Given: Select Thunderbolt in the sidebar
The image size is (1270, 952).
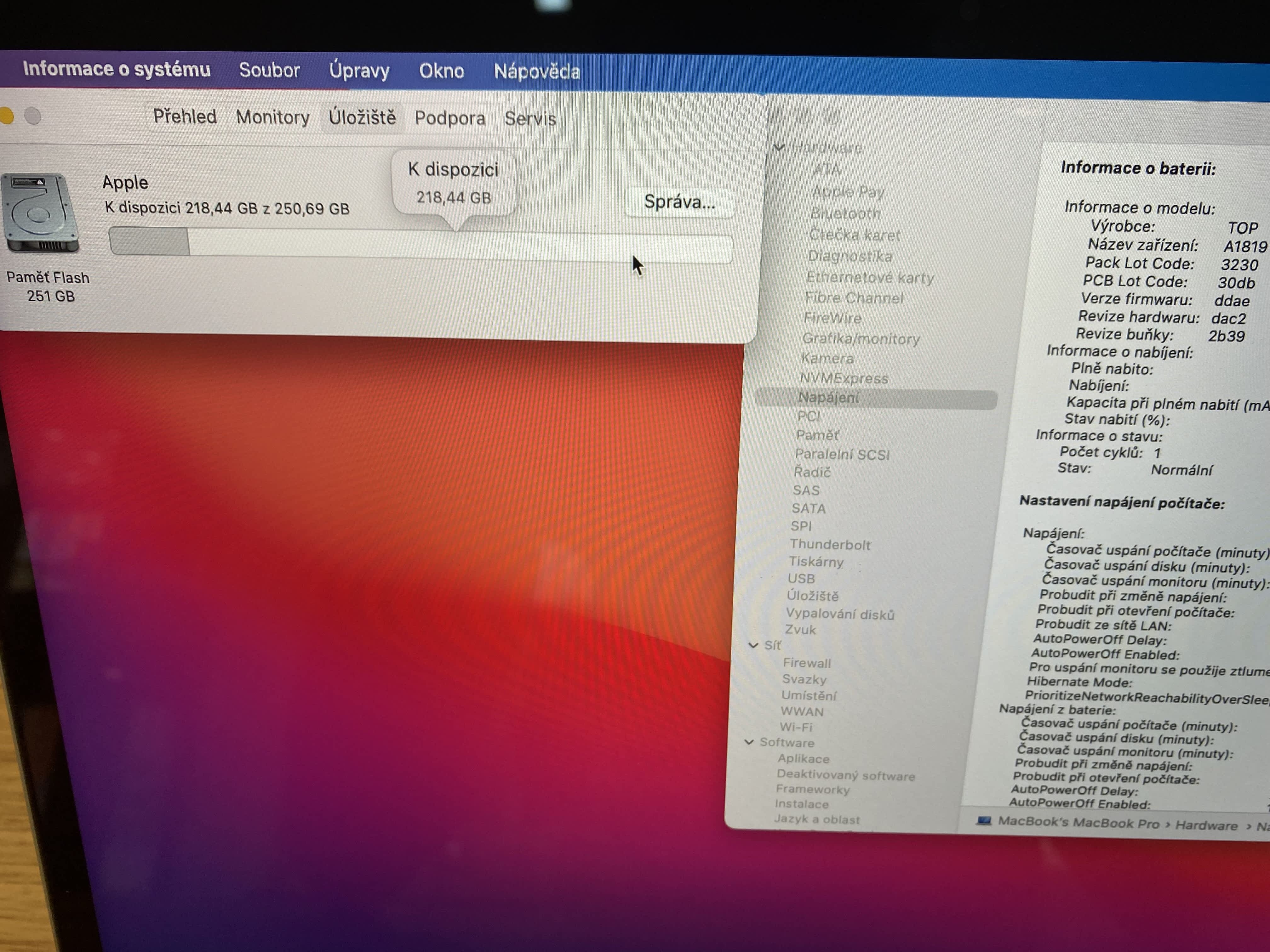Looking at the screenshot, I should [x=830, y=544].
